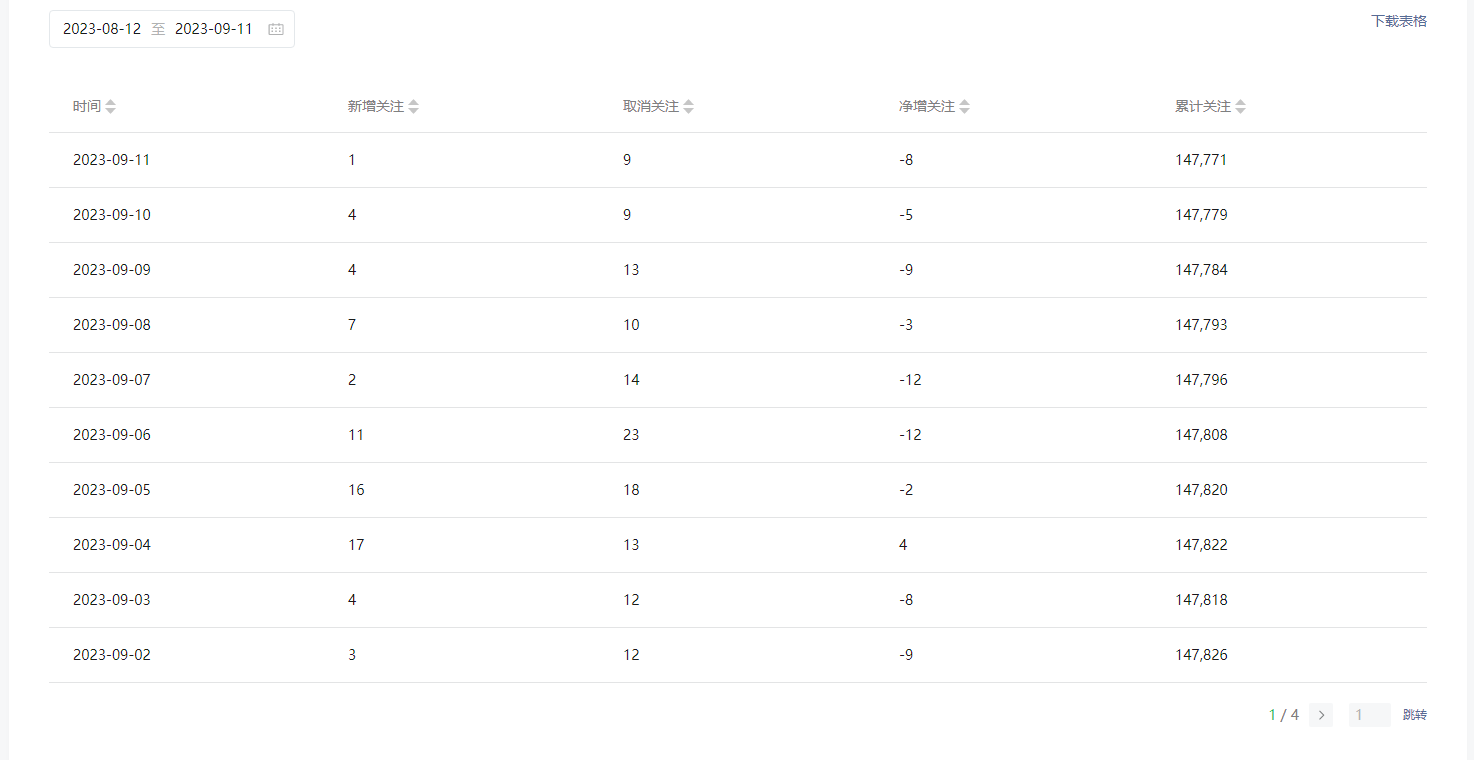Sort table by 累计关注 column

click(1240, 107)
